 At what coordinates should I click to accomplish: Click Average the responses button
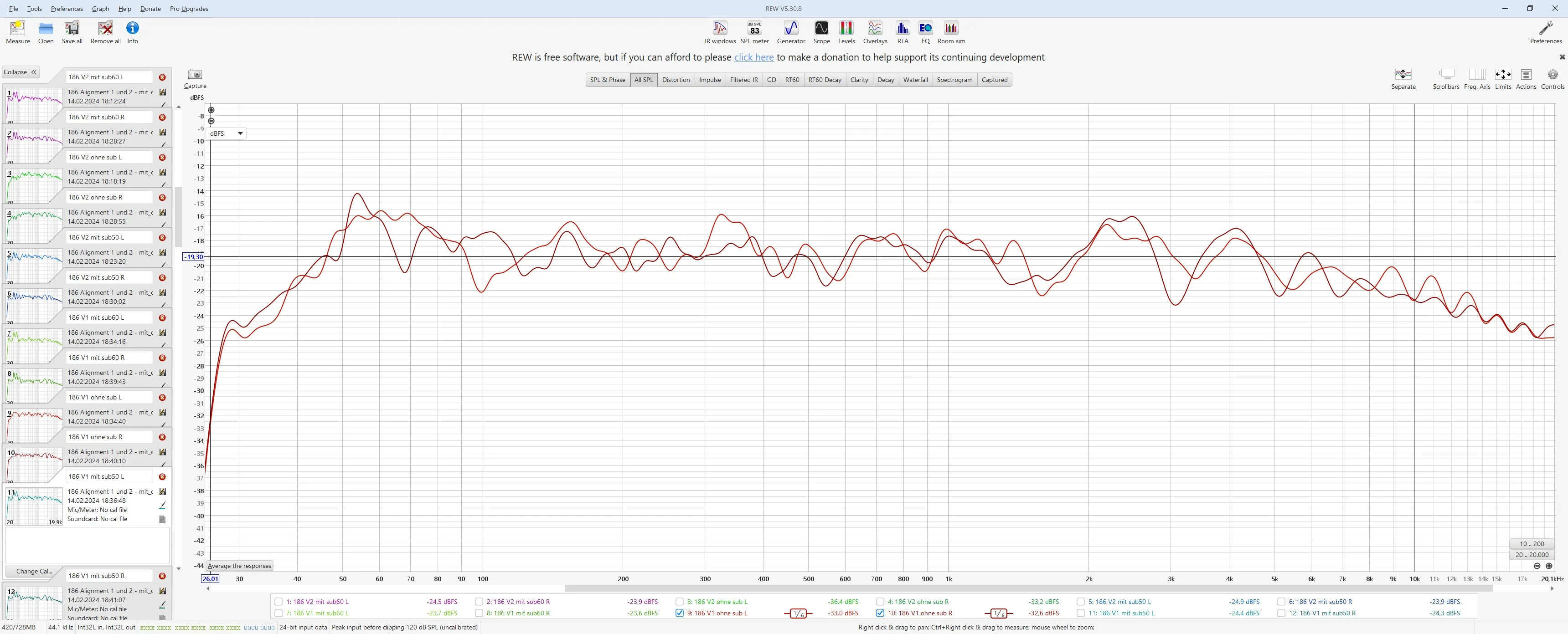[239, 566]
